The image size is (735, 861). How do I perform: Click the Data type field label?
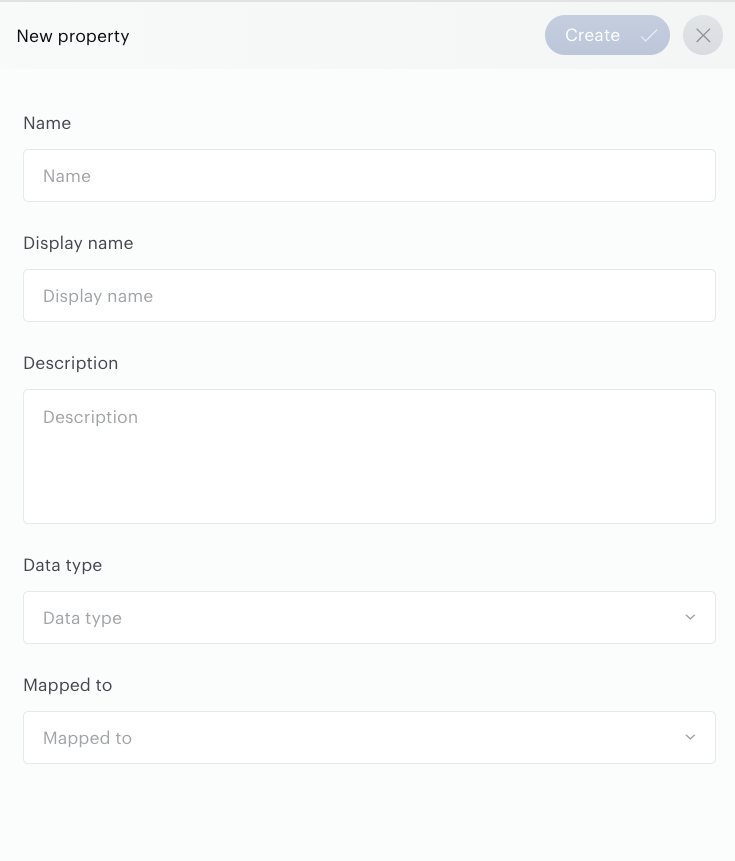(x=63, y=566)
